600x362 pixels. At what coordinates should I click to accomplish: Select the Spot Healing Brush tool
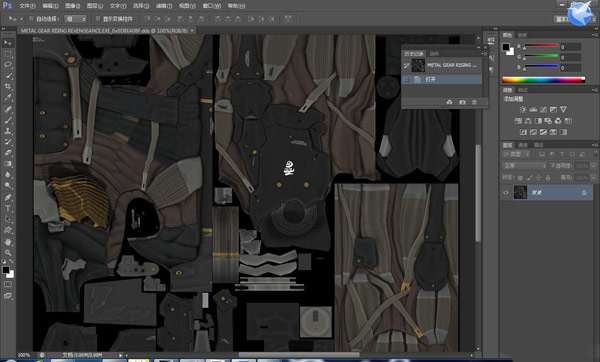click(8, 109)
